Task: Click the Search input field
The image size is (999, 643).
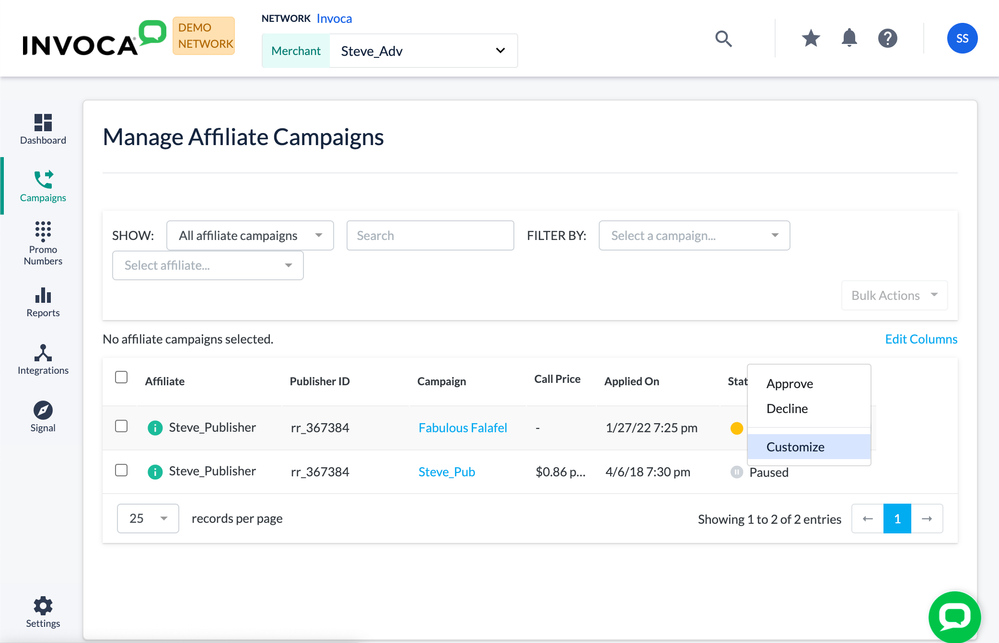Action: (430, 236)
